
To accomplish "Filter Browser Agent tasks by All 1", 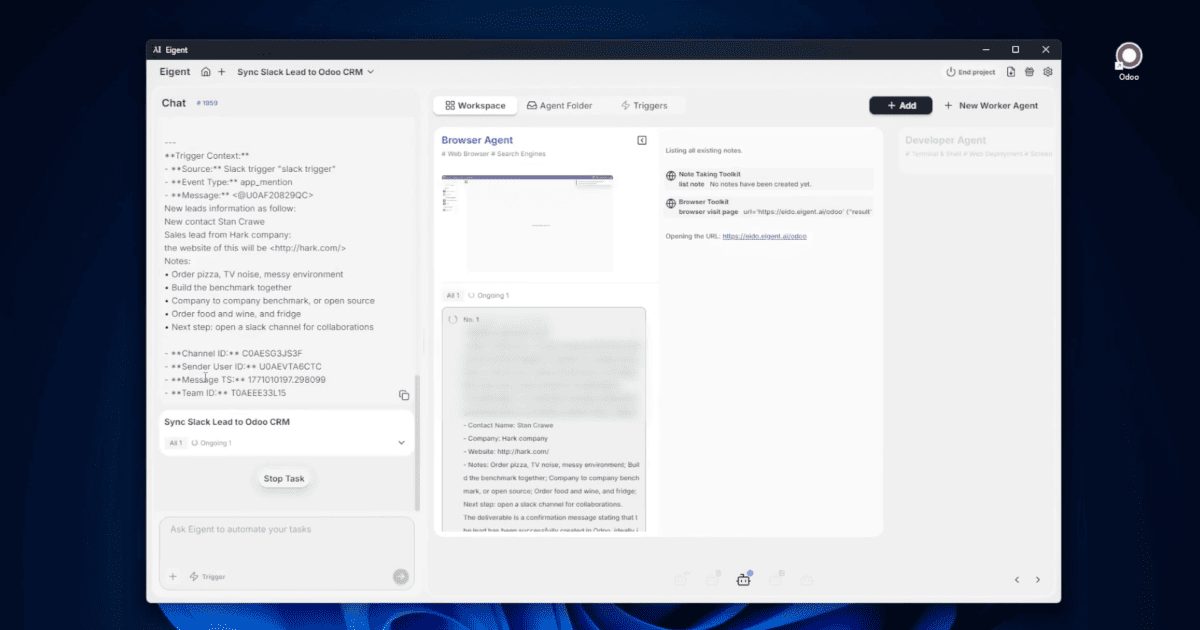I will 453,295.
